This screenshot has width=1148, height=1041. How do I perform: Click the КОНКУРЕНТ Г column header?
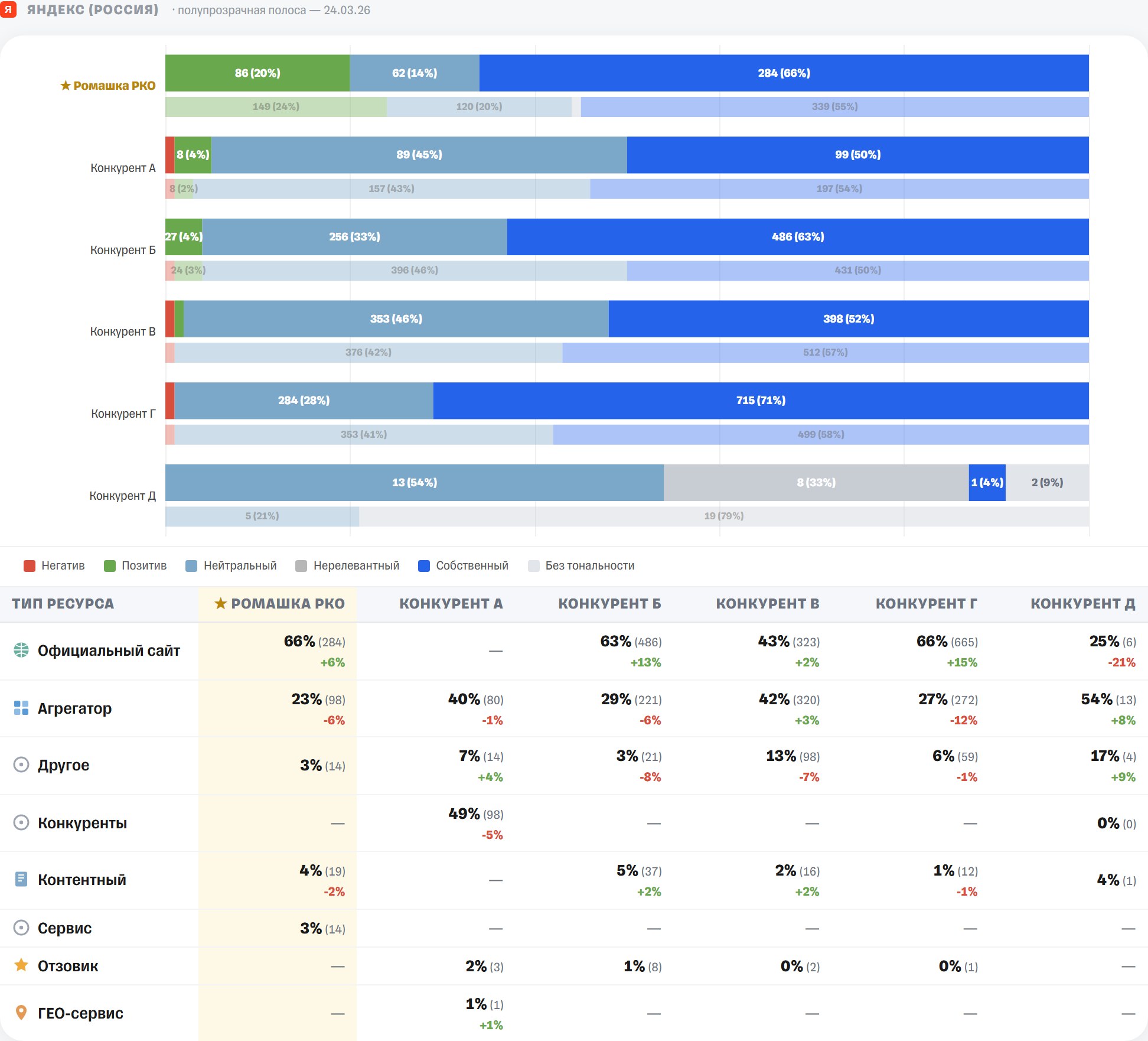tap(927, 604)
